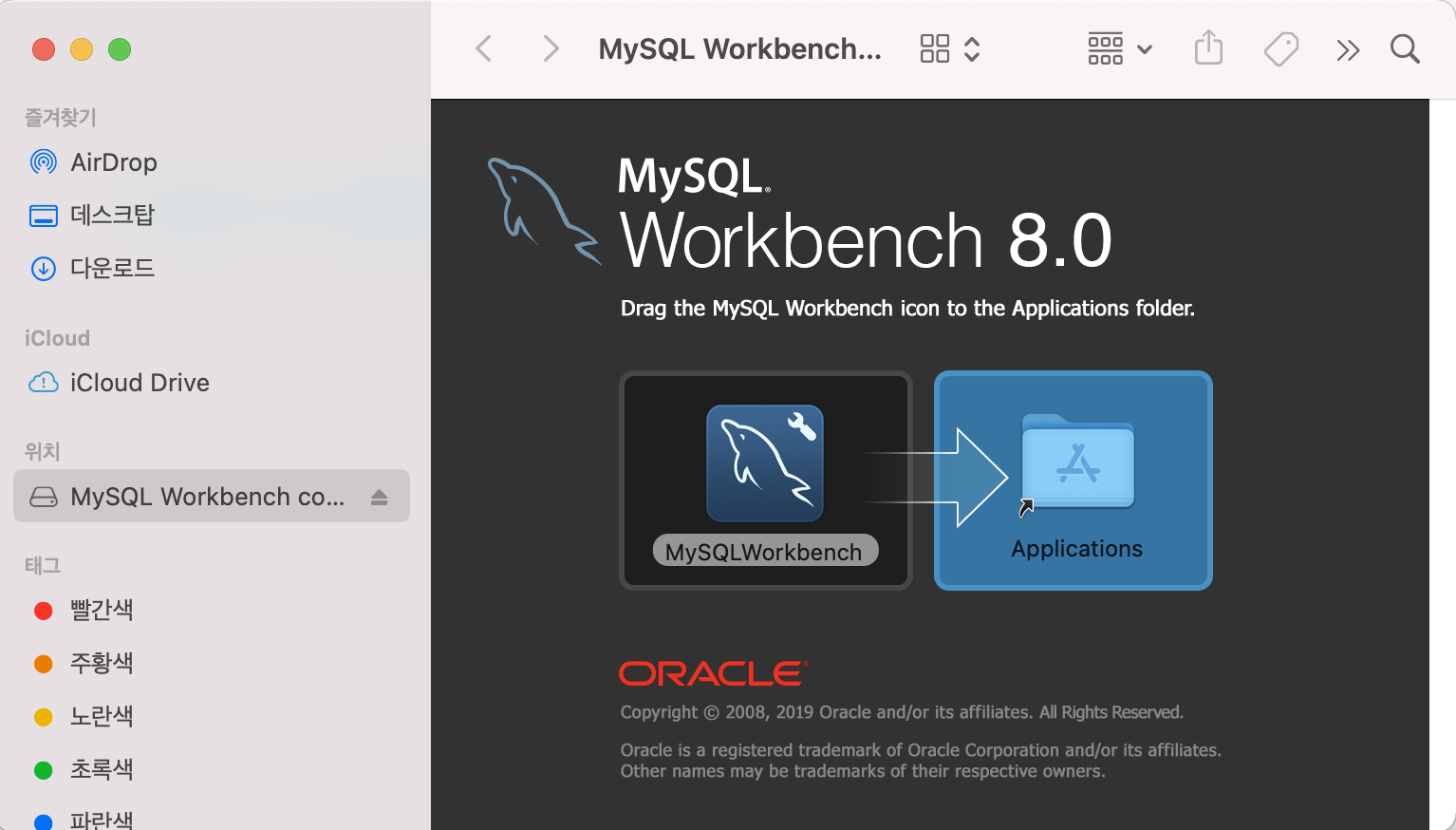Viewport: 1456px width, 830px height.
Task: Open iCloud Drive in sidebar
Action: (x=212, y=383)
